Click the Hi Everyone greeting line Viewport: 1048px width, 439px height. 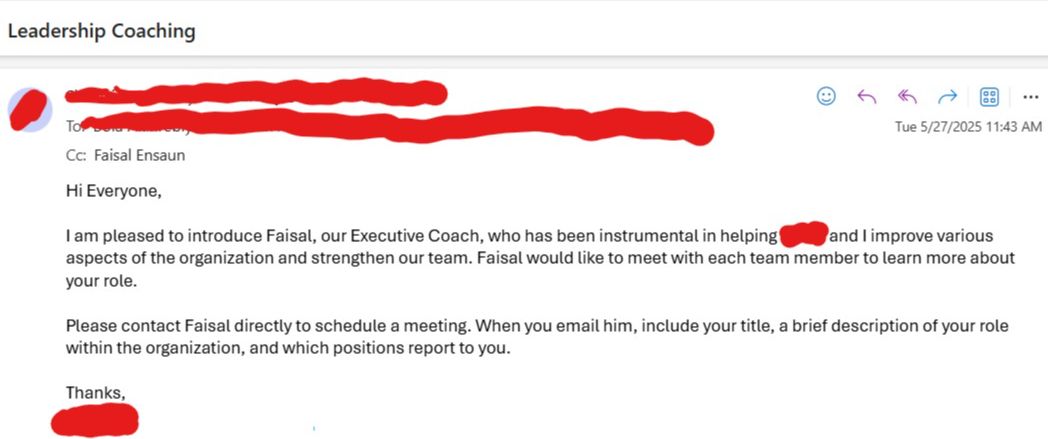pyautogui.click(x=113, y=190)
